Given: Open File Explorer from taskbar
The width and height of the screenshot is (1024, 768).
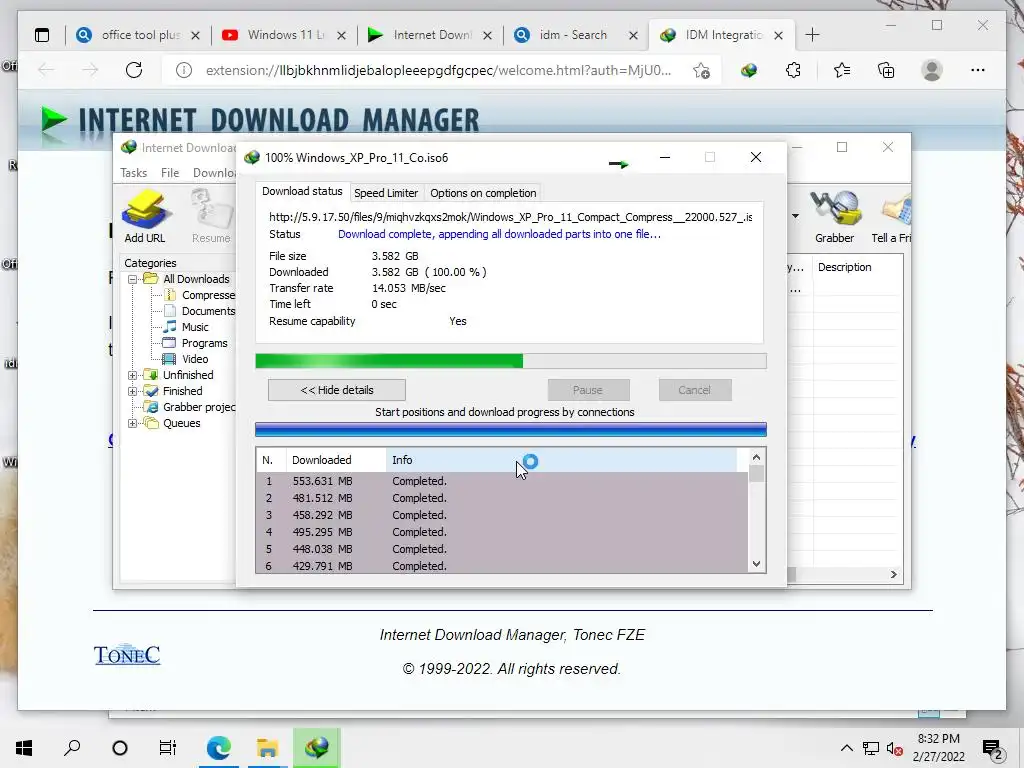Looking at the screenshot, I should pyautogui.click(x=267, y=748).
